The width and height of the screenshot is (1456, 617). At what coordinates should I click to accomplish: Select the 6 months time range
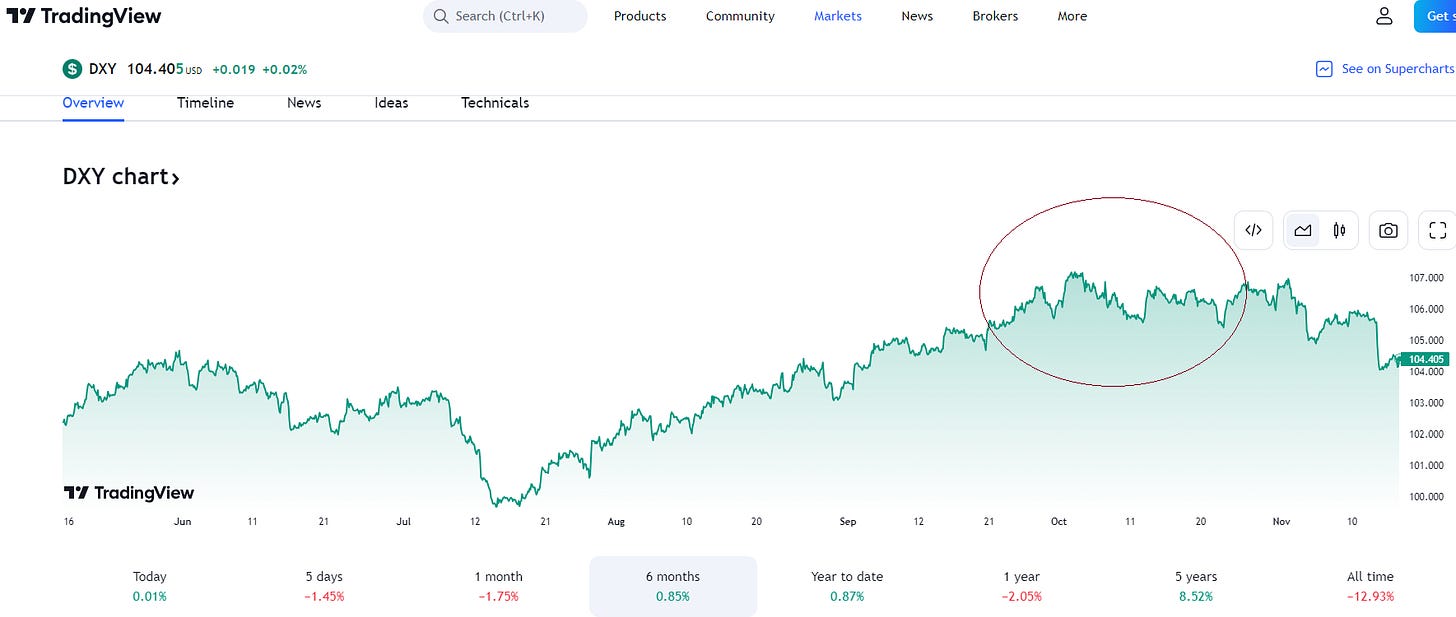click(673, 586)
